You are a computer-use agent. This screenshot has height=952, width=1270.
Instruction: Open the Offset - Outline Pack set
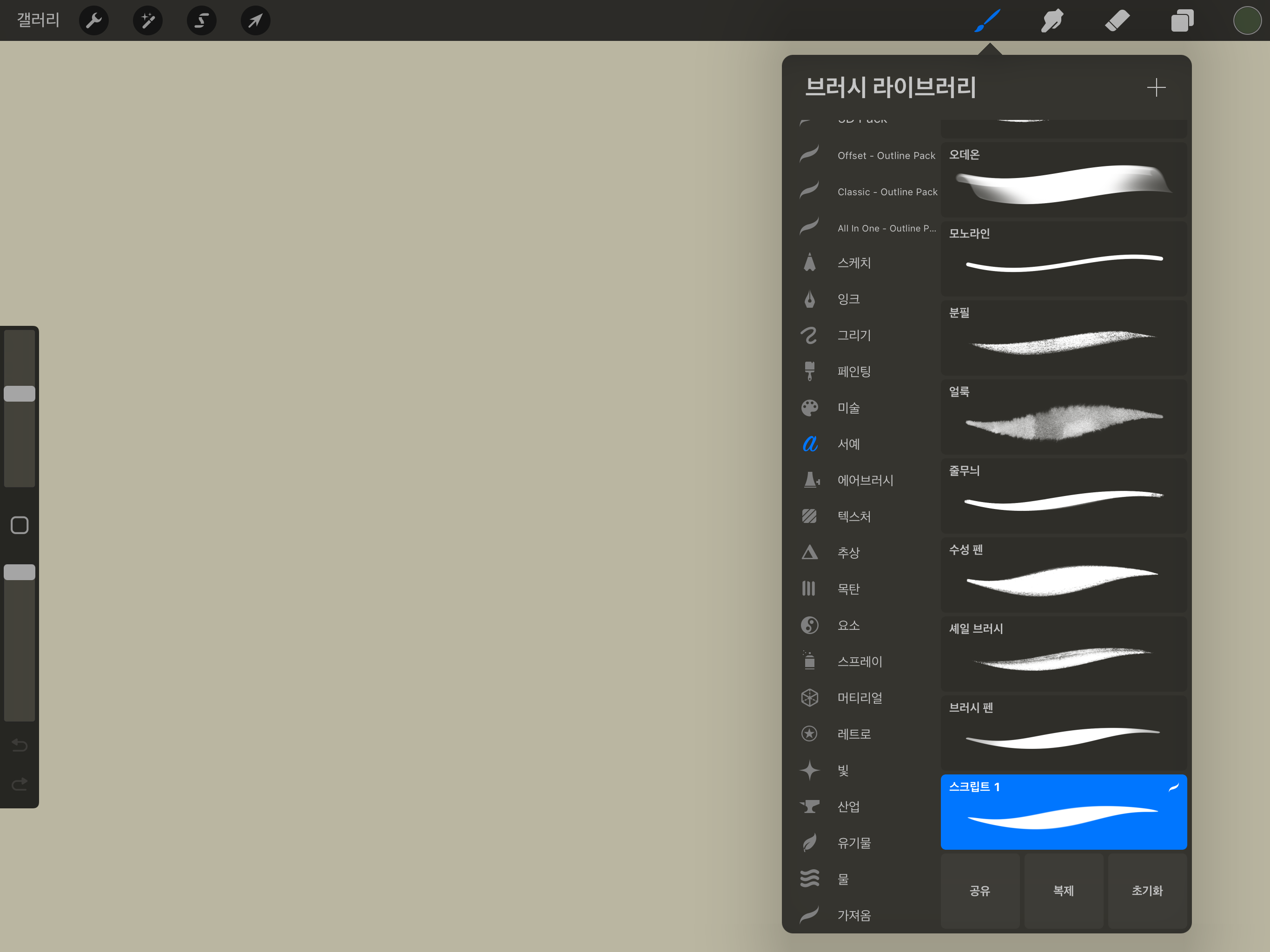pos(885,156)
